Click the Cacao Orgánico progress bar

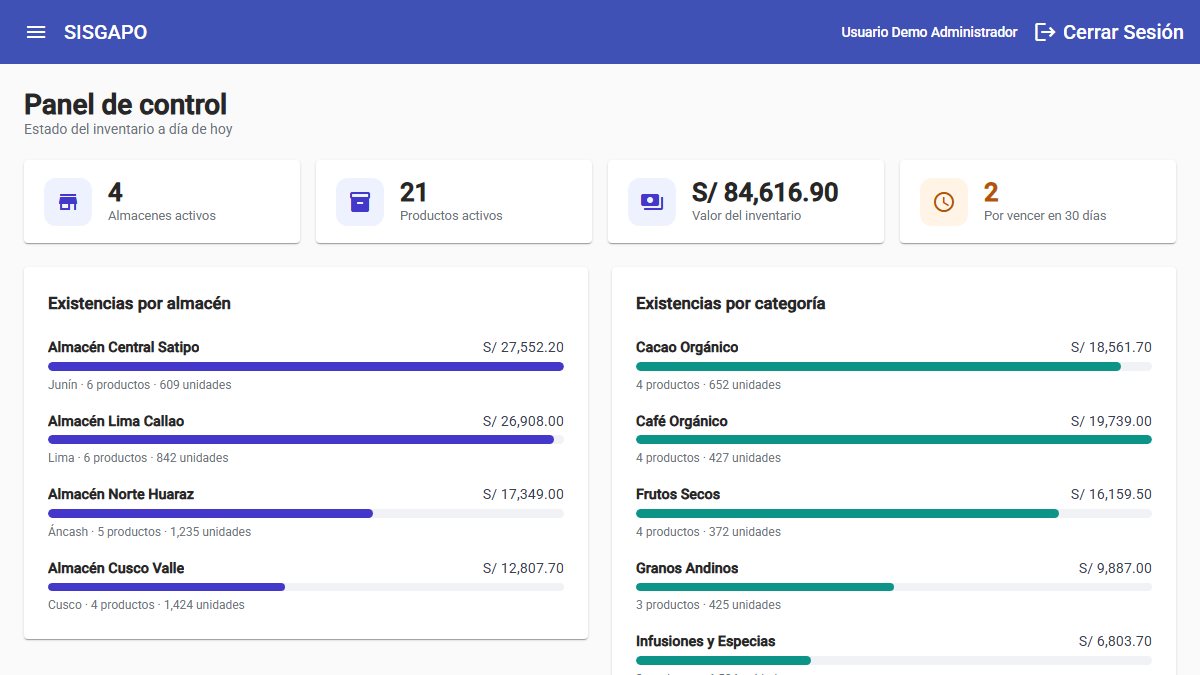coord(894,367)
